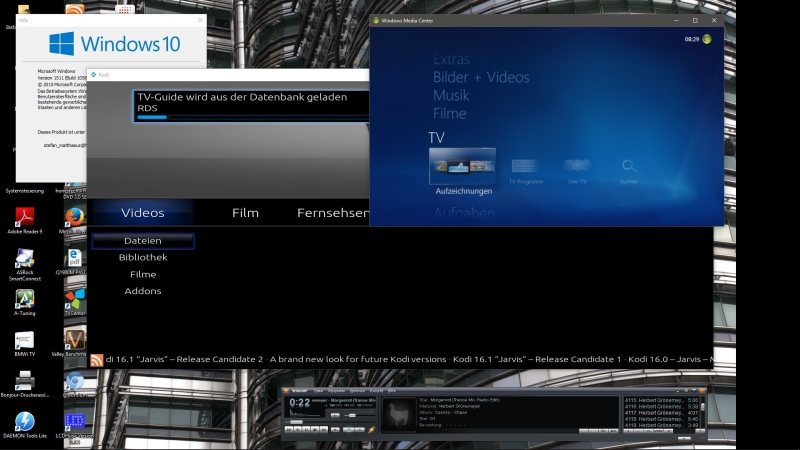
Task: Click the TV heading in Media Center
Action: click(x=436, y=138)
